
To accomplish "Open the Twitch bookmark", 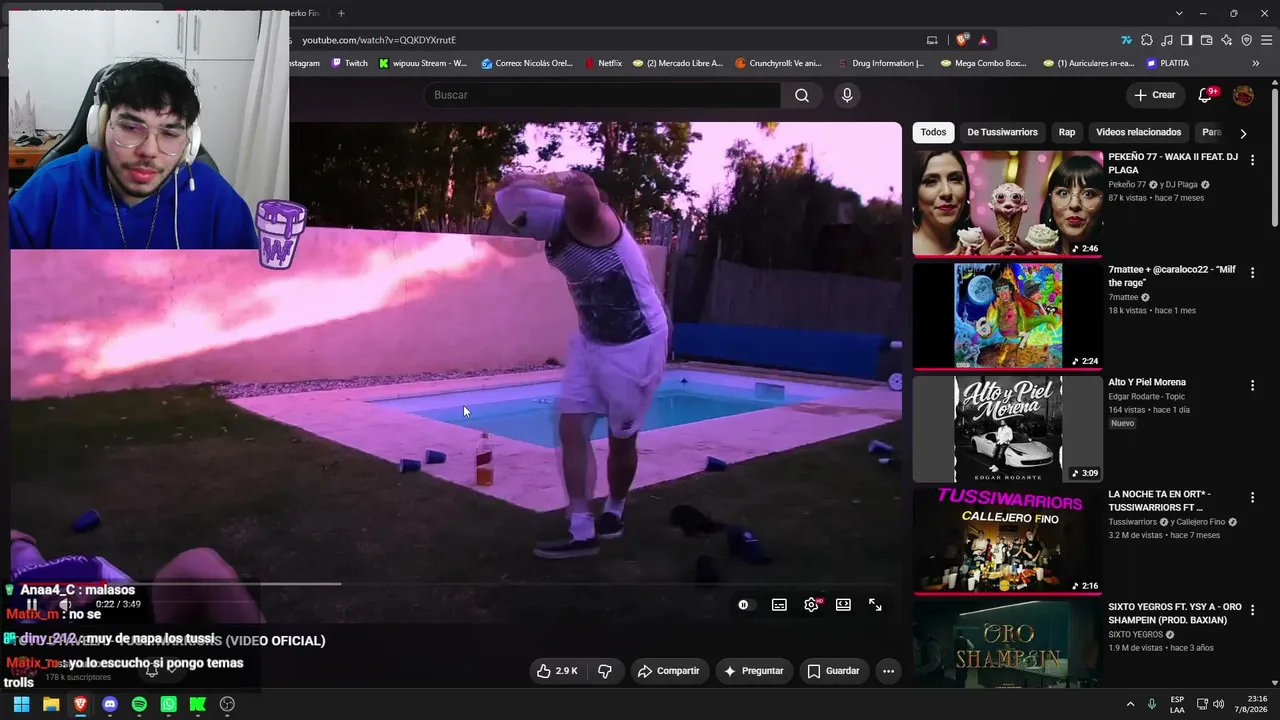I will pyautogui.click(x=350, y=63).
